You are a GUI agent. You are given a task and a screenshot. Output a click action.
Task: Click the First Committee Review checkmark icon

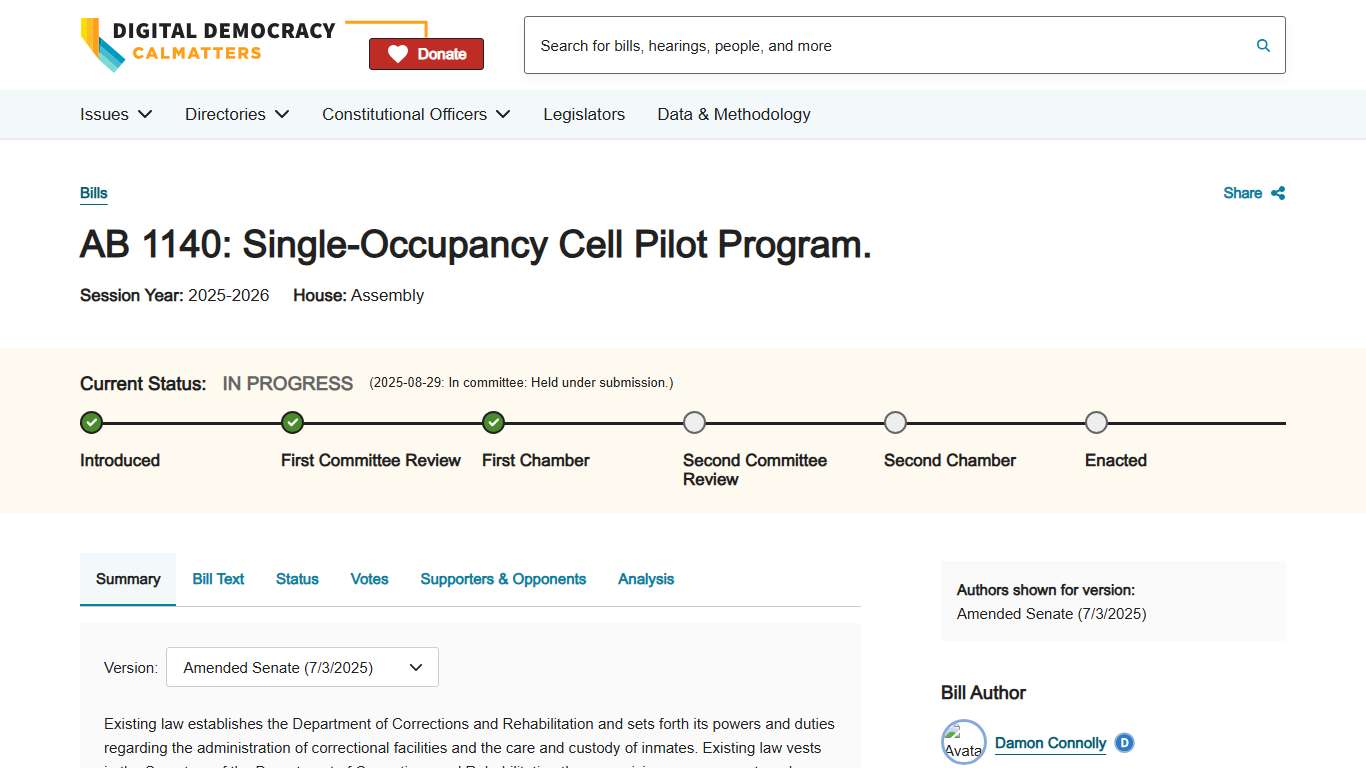tap(292, 422)
